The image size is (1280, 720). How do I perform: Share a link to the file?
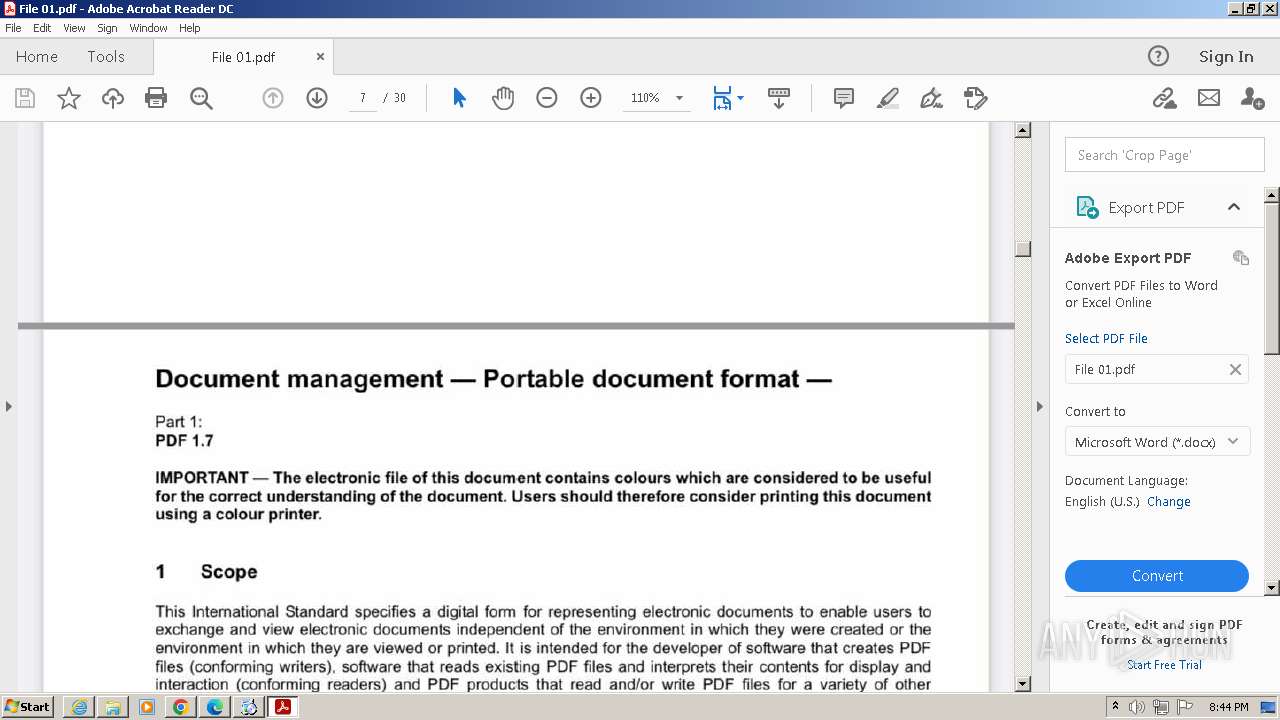(1164, 98)
